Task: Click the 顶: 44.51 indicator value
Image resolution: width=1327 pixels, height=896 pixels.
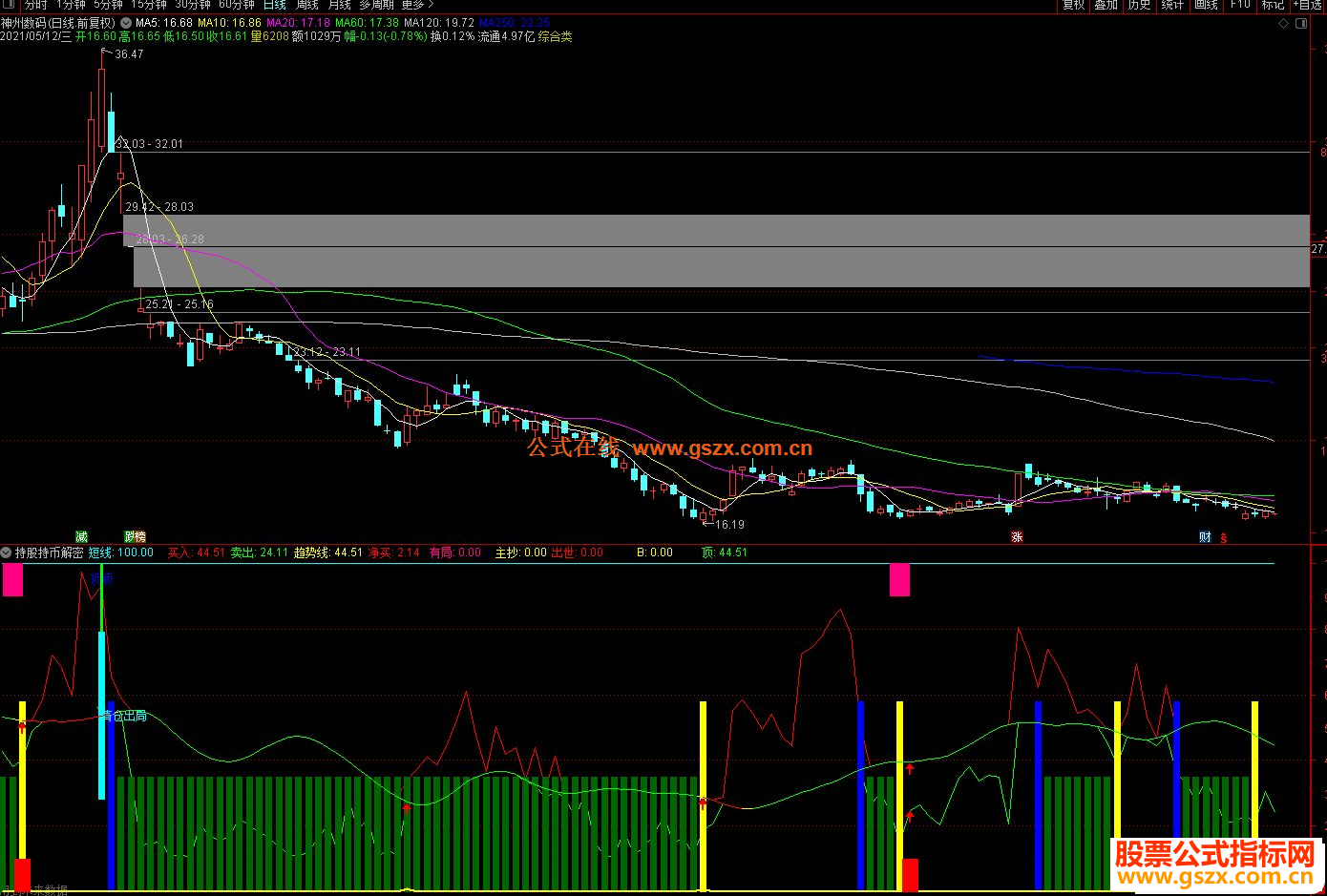Action: 725,552
